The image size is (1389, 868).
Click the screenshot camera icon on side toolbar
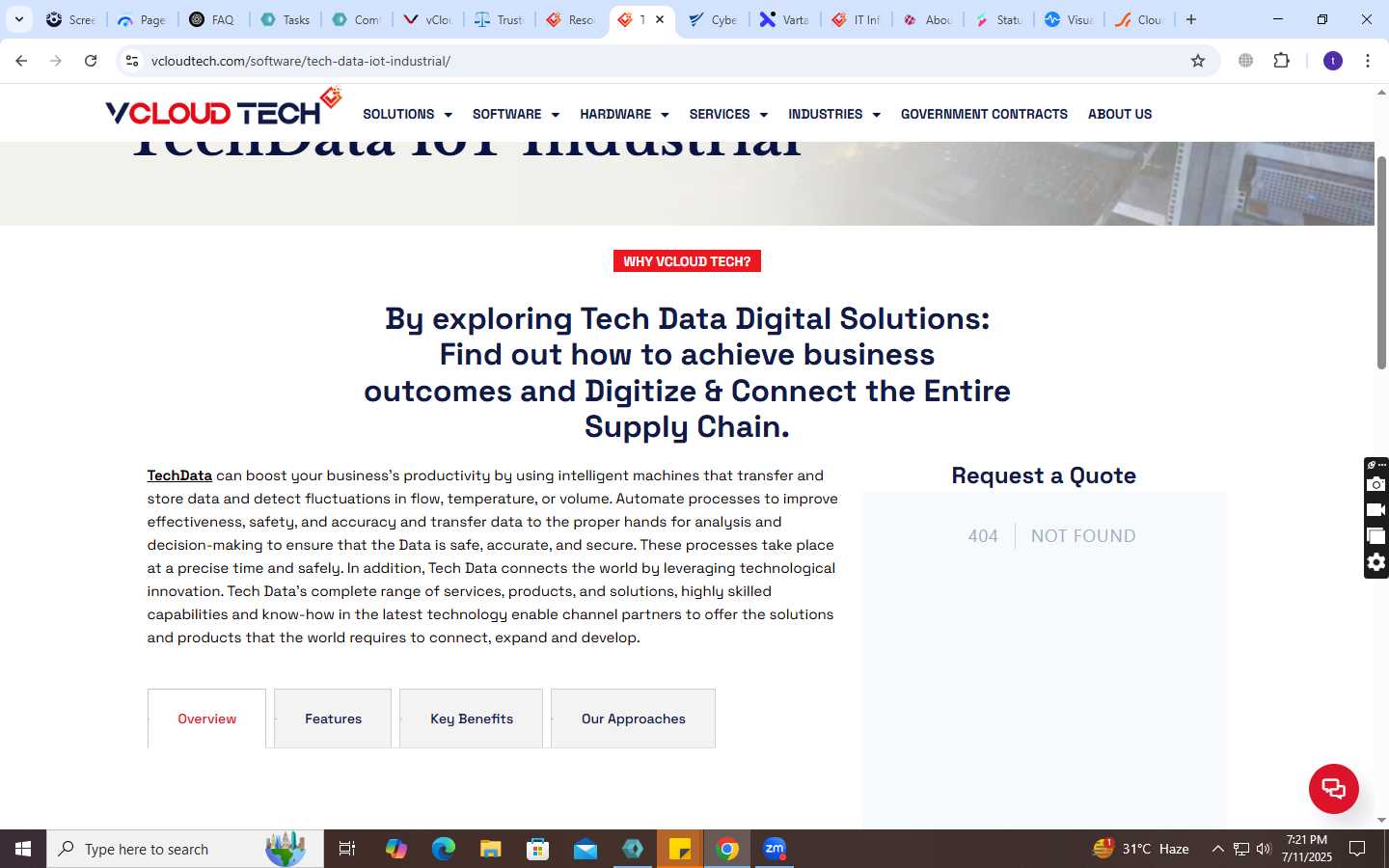coord(1376,483)
